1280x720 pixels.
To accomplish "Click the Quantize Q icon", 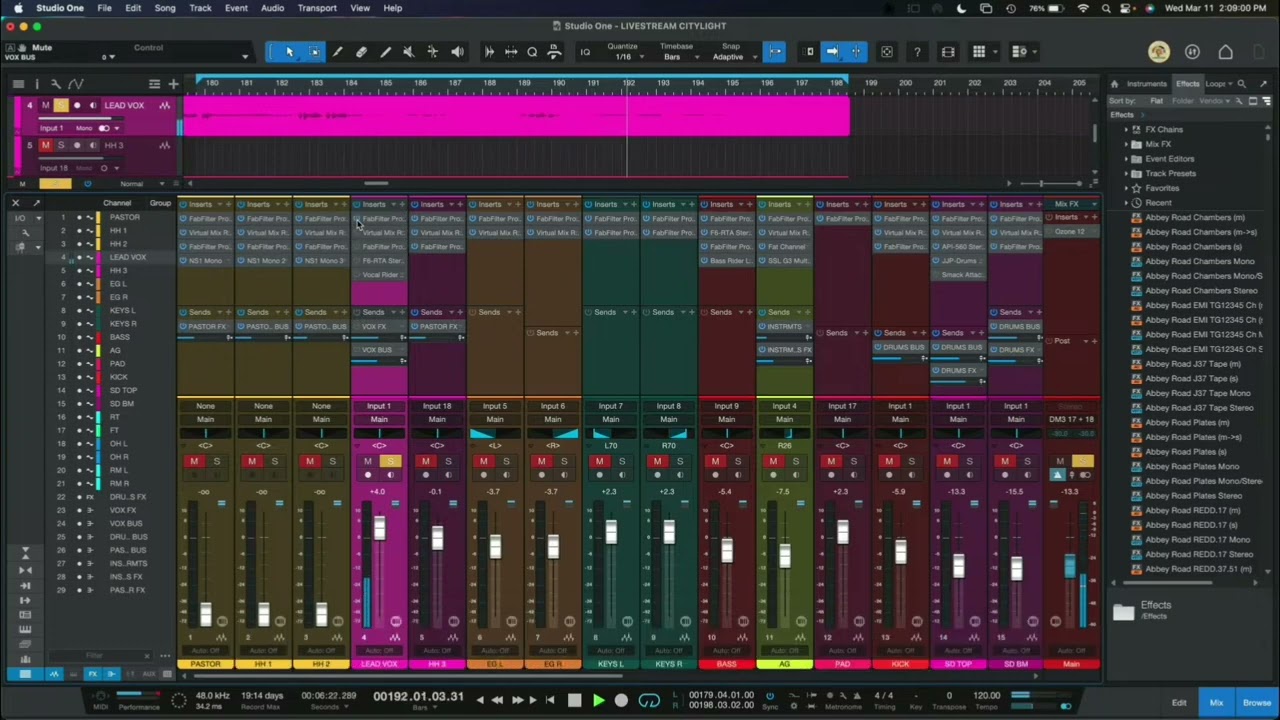I will (532, 52).
